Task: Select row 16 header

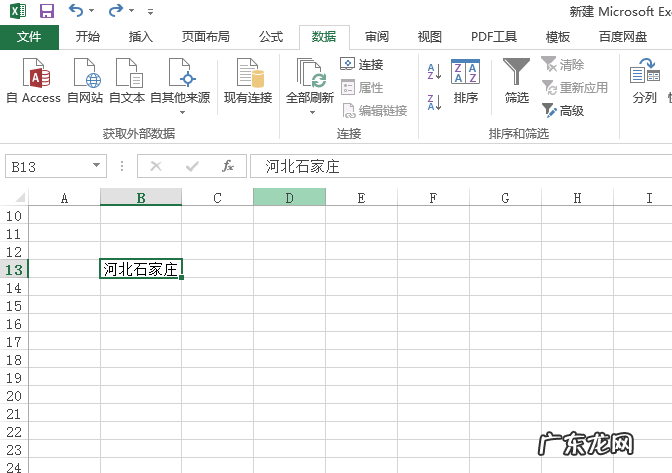Action: [14, 323]
